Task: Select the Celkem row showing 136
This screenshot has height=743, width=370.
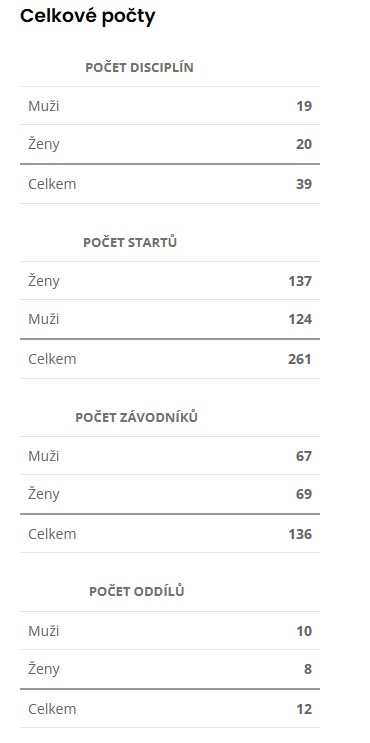Action: click(x=170, y=534)
